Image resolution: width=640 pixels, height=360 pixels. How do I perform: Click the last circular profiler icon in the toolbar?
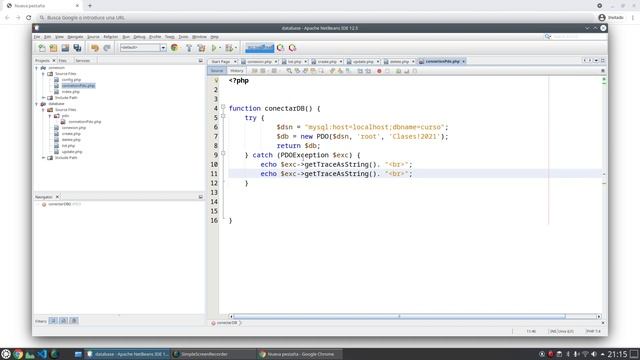coord(292,48)
